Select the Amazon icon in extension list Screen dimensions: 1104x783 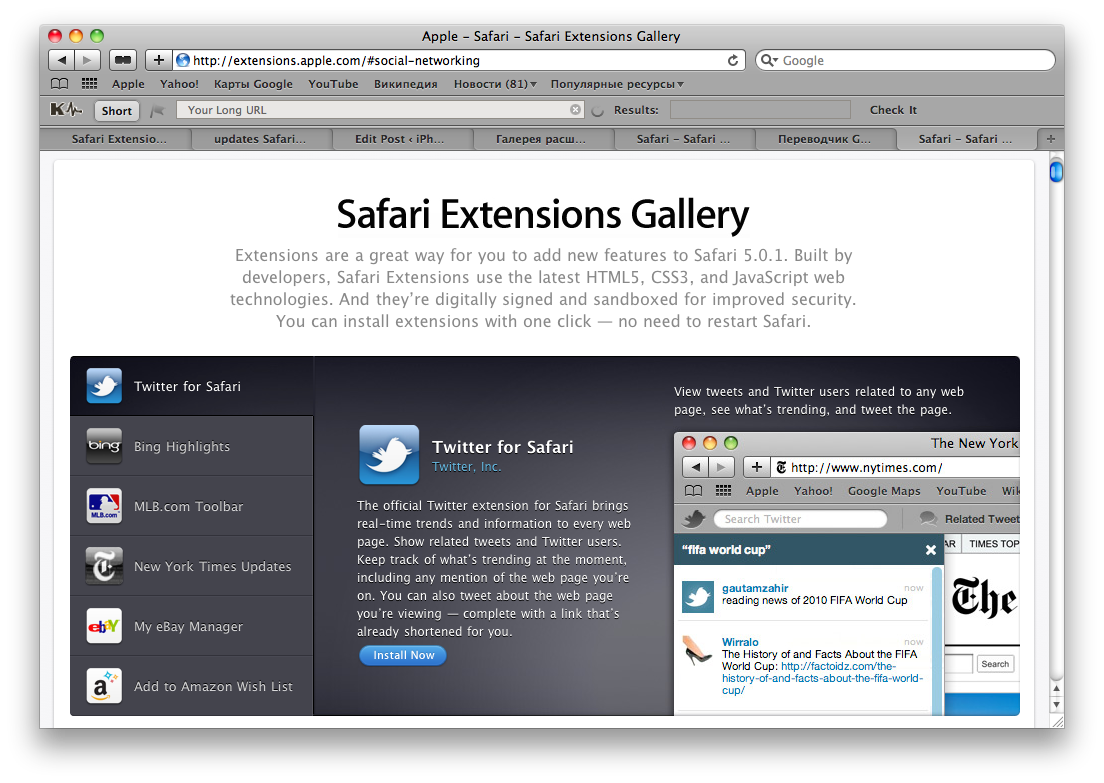click(x=104, y=686)
